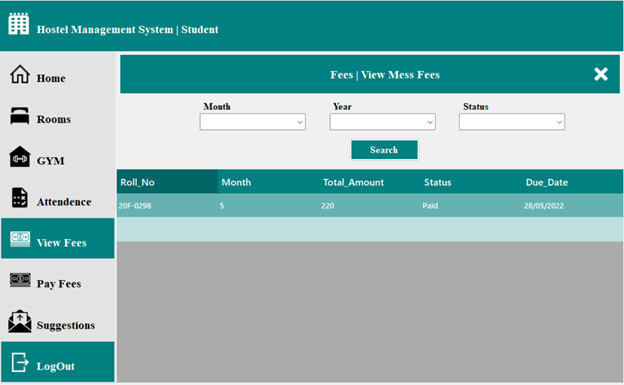This screenshot has height=385, width=624.
Task: Click the Total_Amount column header
Action: click(353, 182)
